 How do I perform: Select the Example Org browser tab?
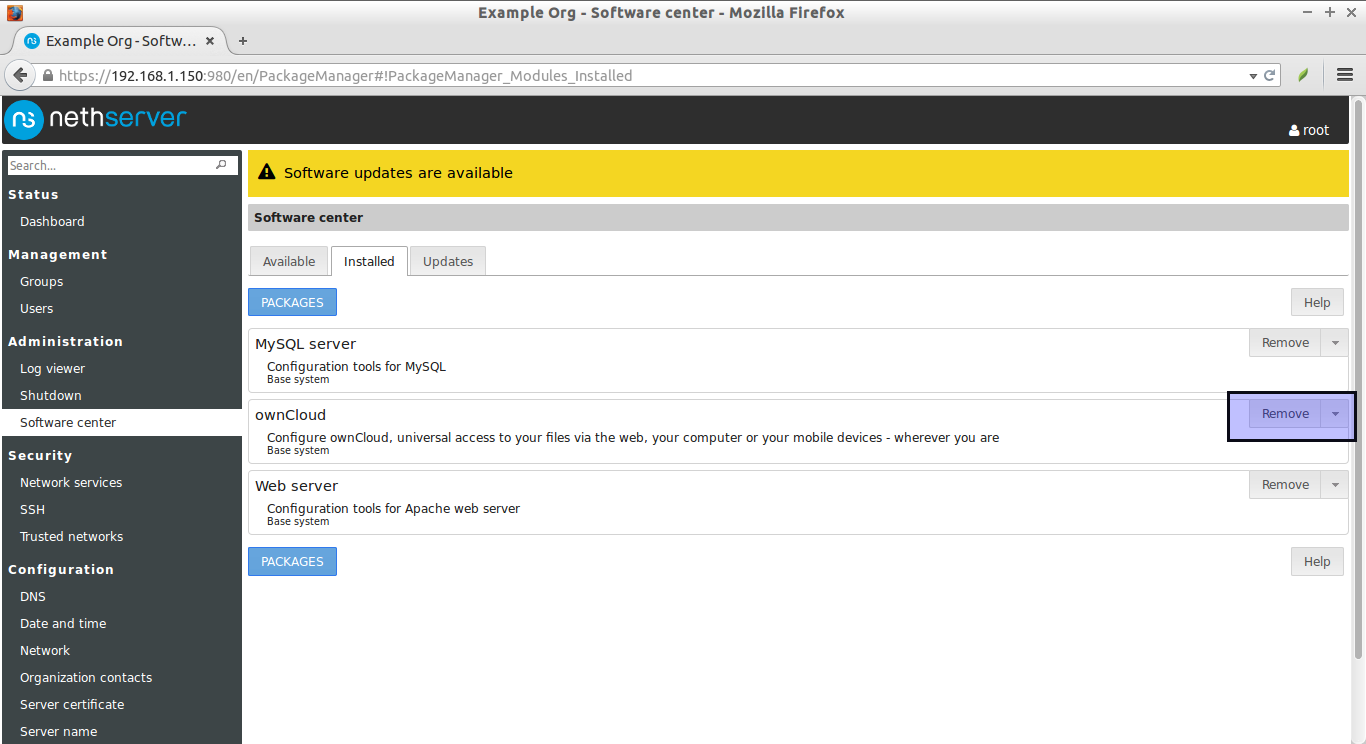(120, 41)
